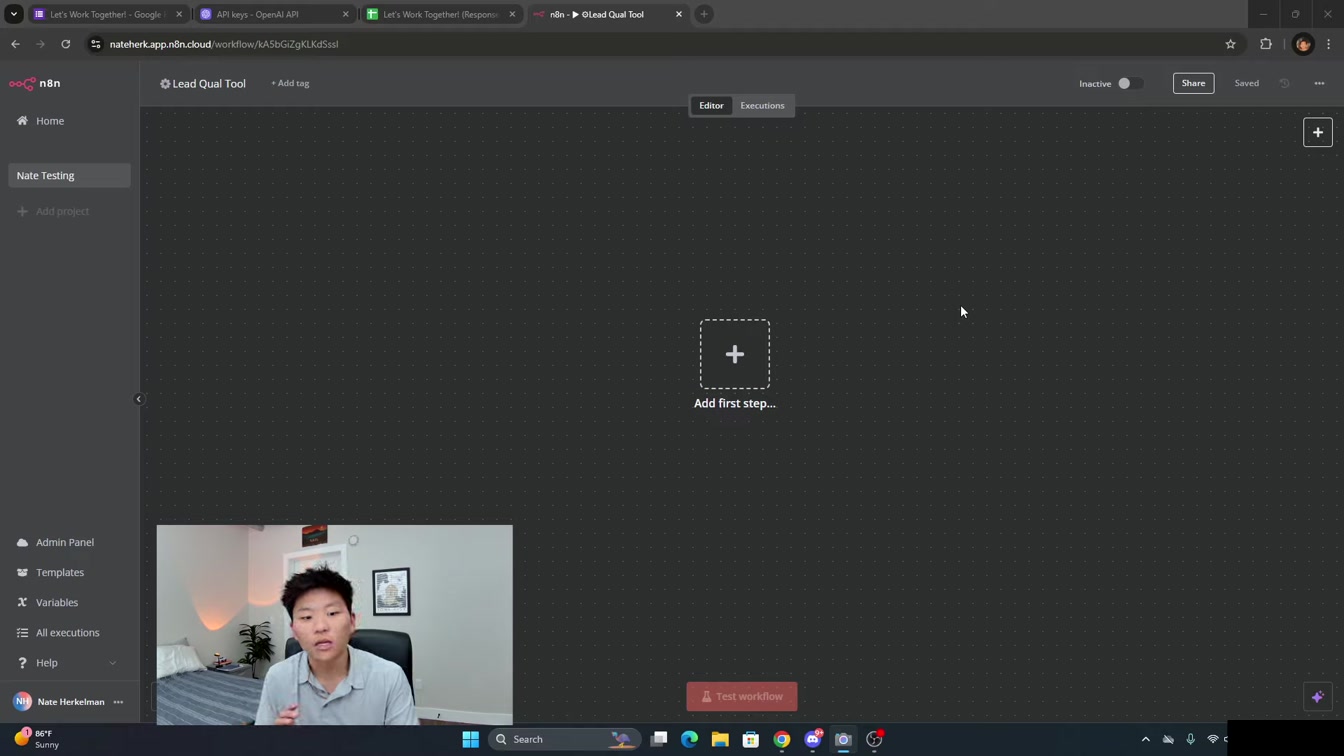This screenshot has height=756, width=1344.
Task: Close the n8n Lead Qual Tool tab
Action: pyautogui.click(x=679, y=14)
